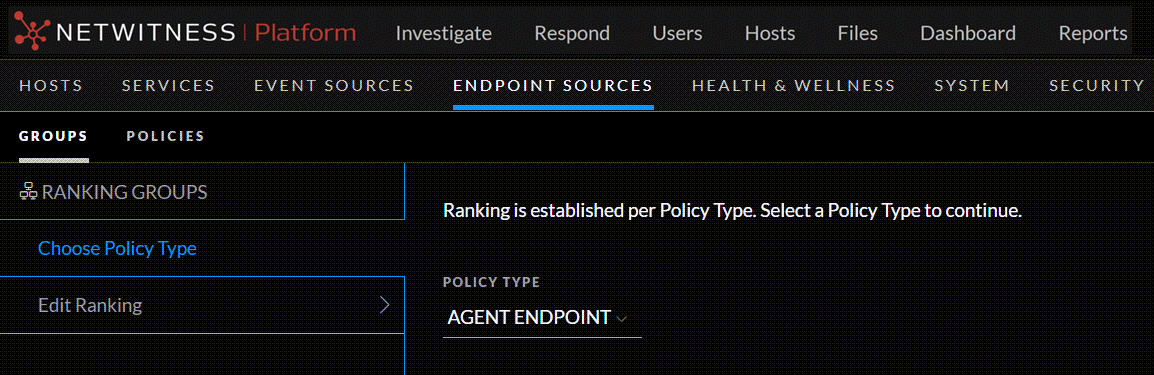Switch to the HOSTS sub-navigation tab
The image size is (1154, 375).
click(x=51, y=86)
